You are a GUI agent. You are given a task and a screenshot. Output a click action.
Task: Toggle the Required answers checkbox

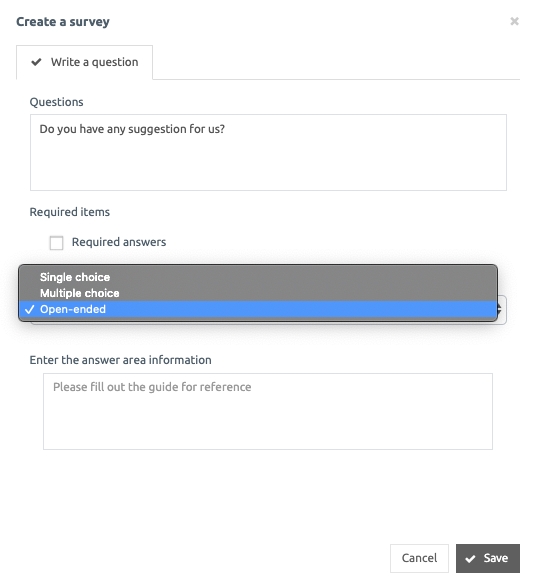click(x=56, y=243)
